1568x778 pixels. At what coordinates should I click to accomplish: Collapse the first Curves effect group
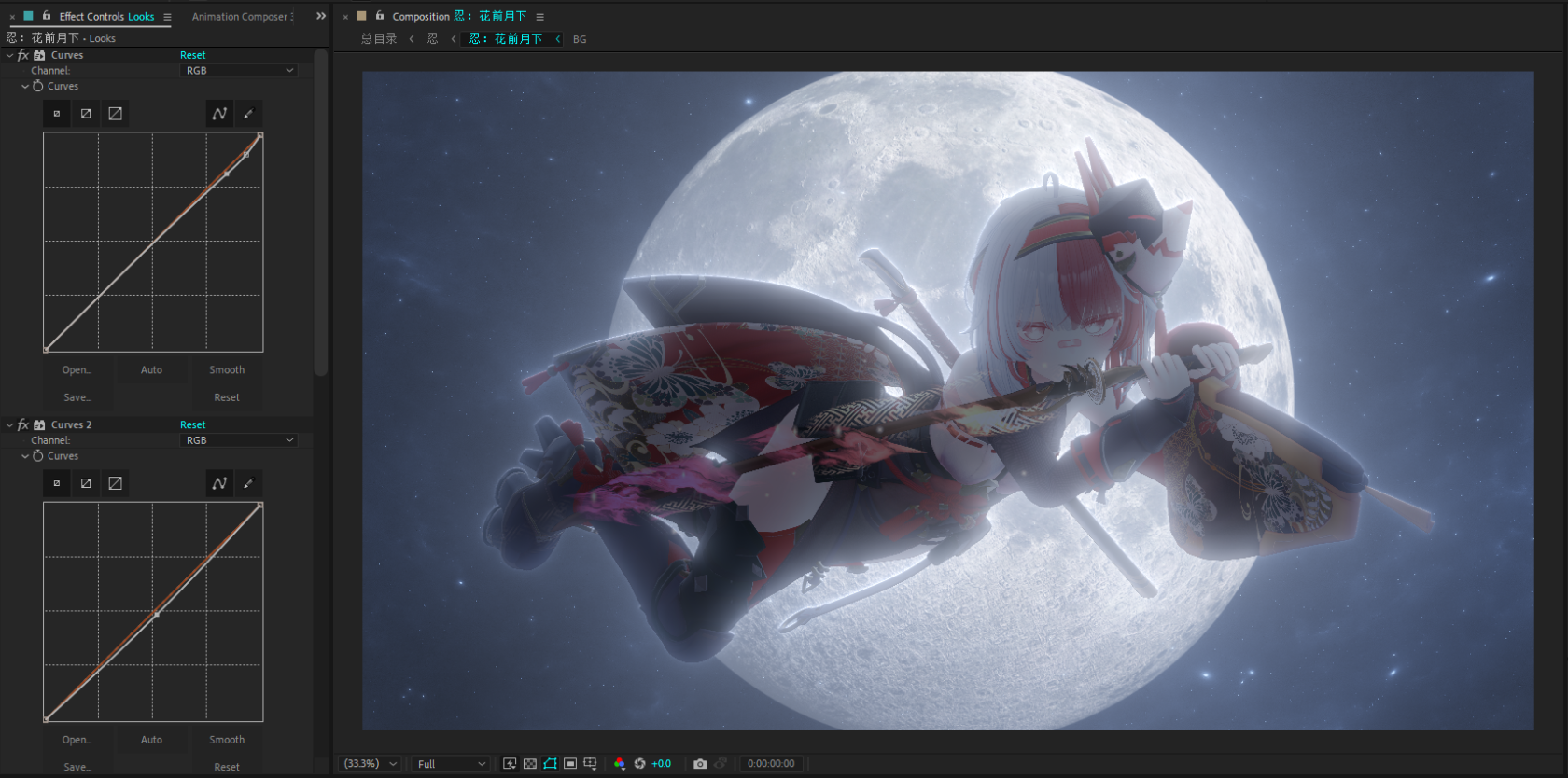click(x=9, y=55)
